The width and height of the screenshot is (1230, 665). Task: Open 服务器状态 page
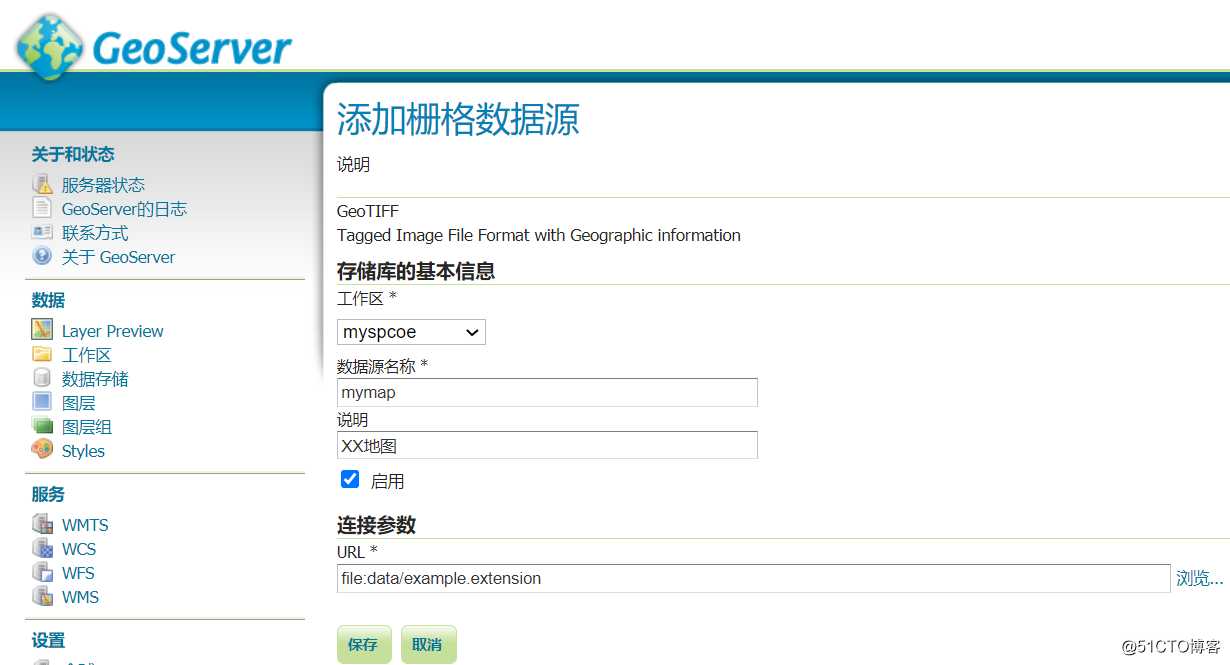[103, 185]
